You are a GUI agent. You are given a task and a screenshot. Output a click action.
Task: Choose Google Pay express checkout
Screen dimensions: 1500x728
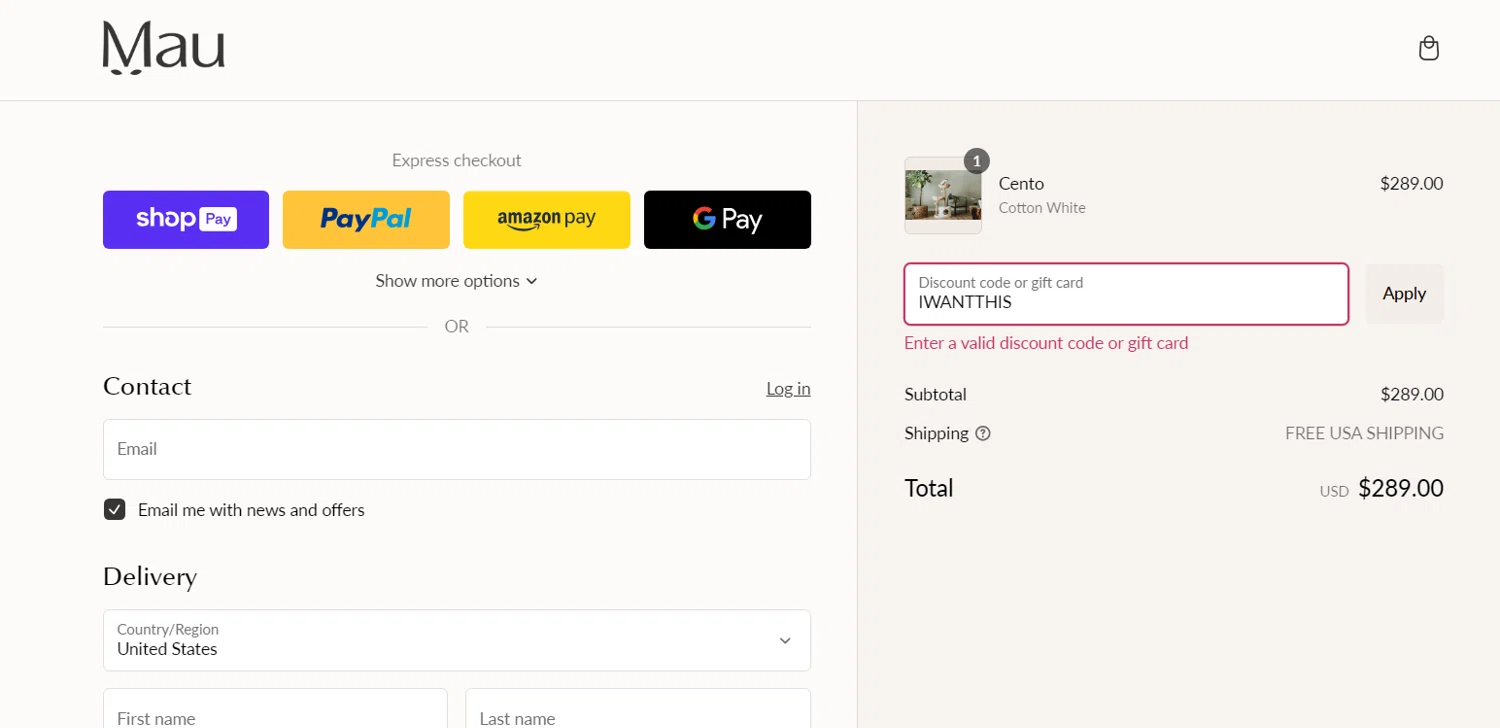coord(727,219)
